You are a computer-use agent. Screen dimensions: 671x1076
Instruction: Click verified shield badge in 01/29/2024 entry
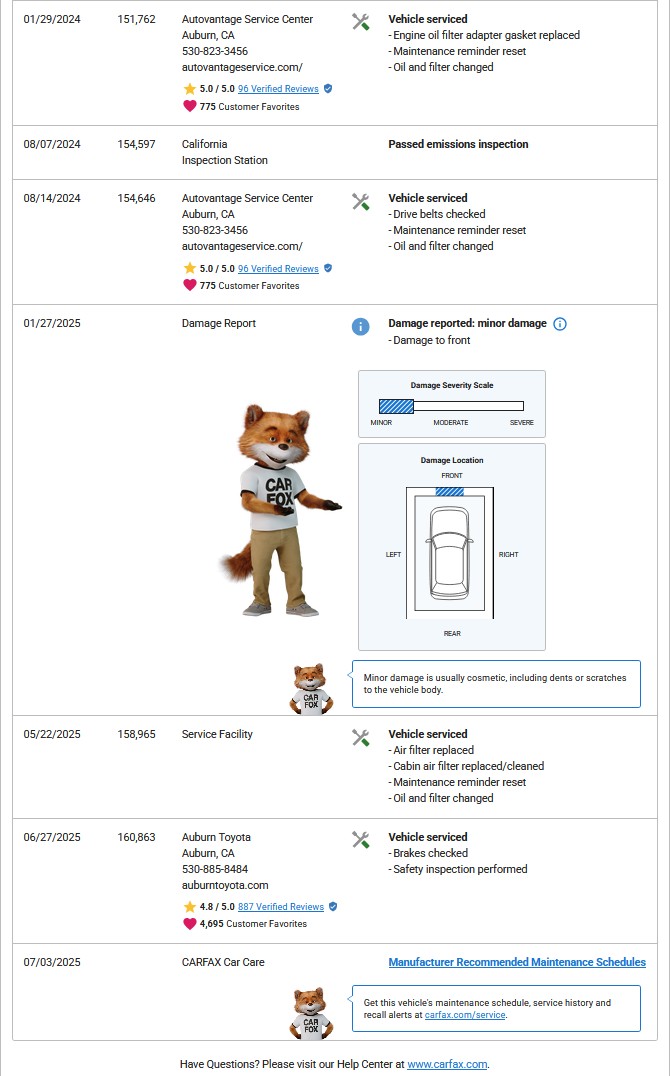click(x=328, y=89)
